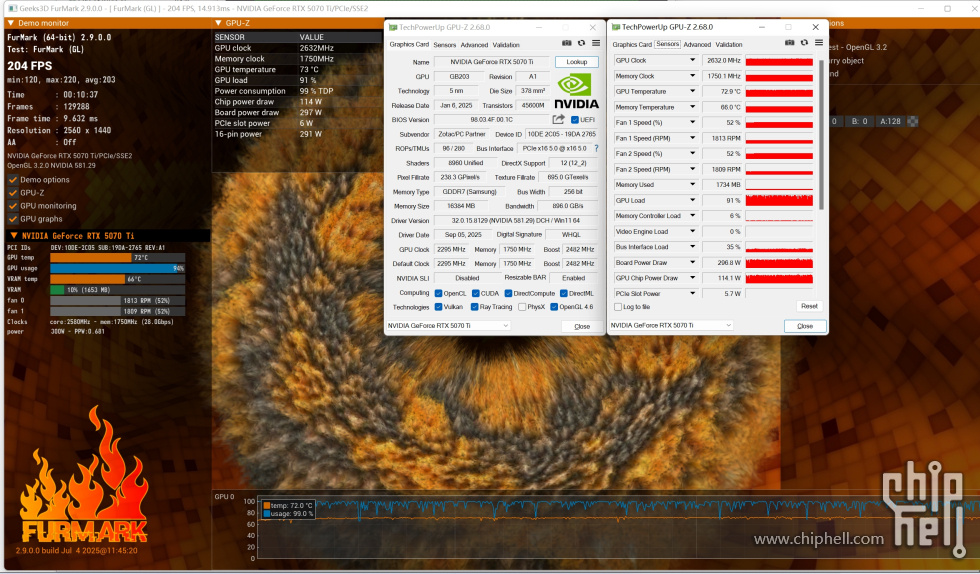Click the checkered swatch icon next to A:128
The width and height of the screenshot is (980, 574).
912,121
